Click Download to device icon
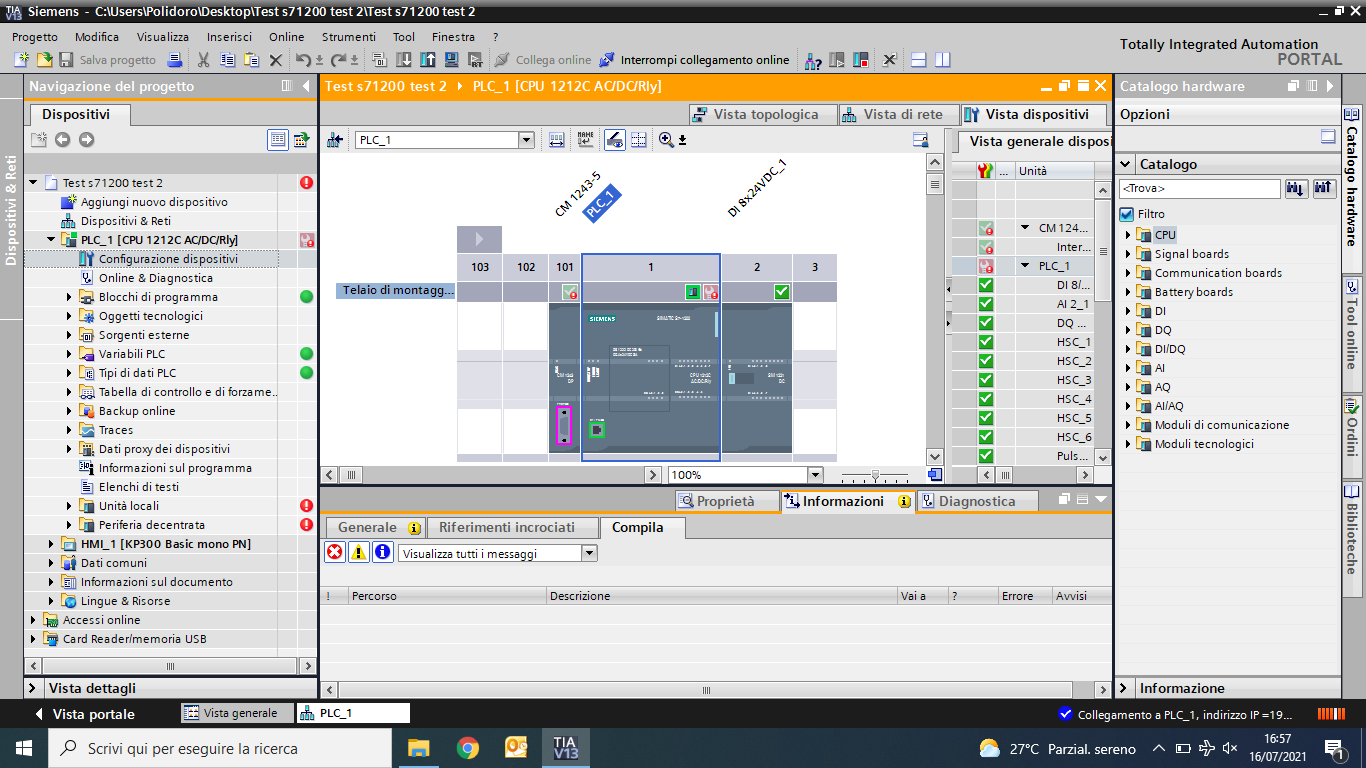Screen dimensions: 1366x768 tap(403, 60)
